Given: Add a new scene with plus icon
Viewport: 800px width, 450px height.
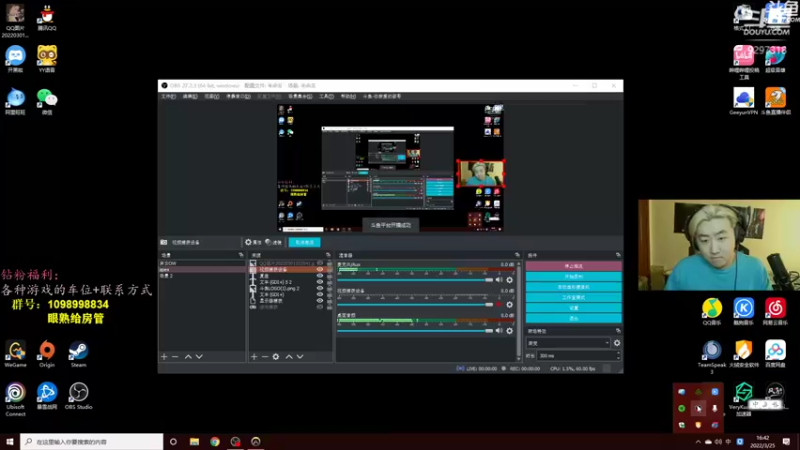Looking at the screenshot, I should pyautogui.click(x=164, y=357).
